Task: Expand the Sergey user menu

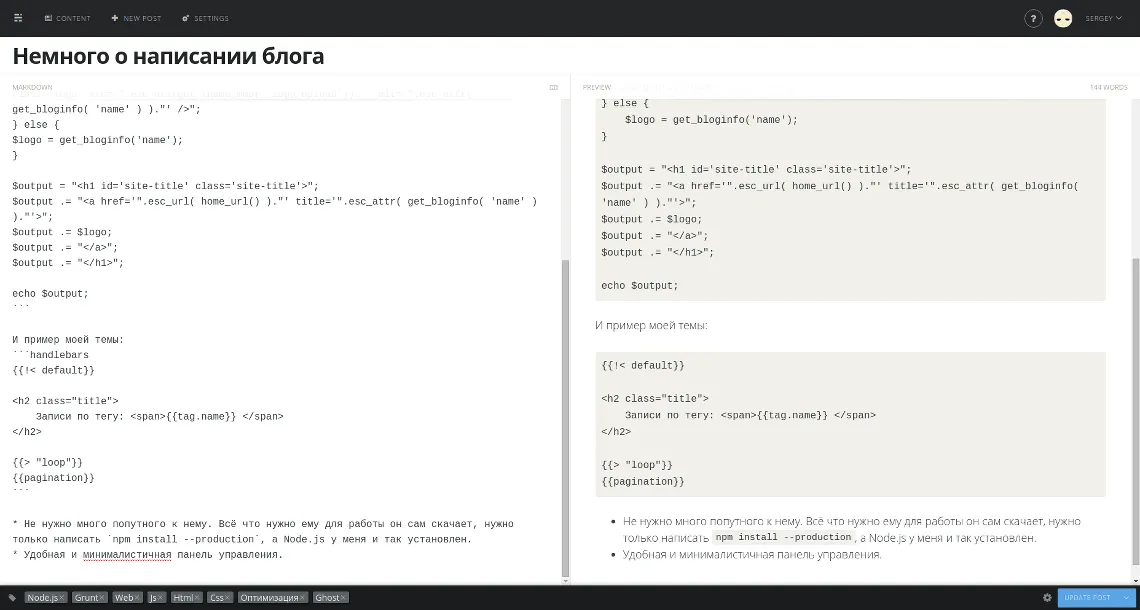Action: (1103, 18)
